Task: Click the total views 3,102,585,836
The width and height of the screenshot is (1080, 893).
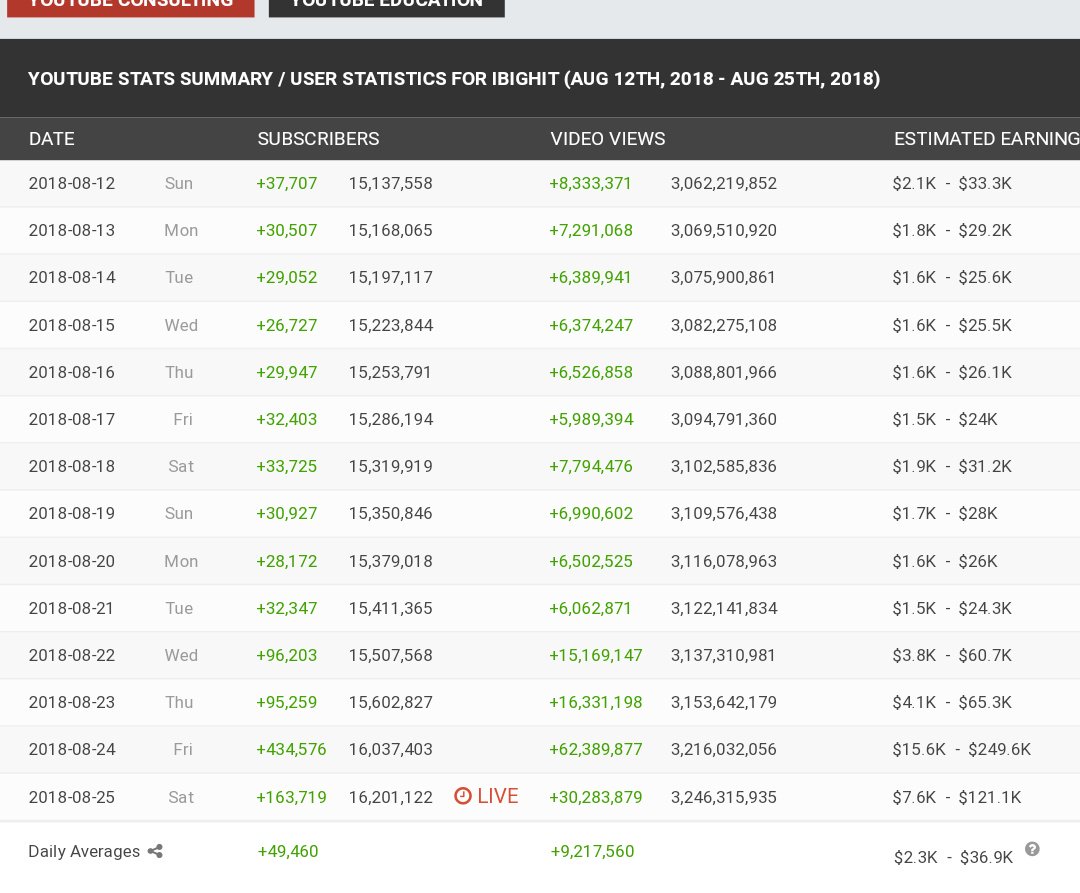Action: tap(724, 466)
